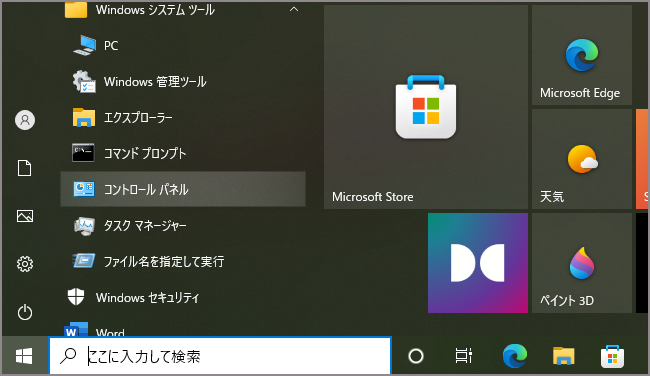Open the Microsoft Edge tile
The width and height of the screenshot is (650, 376).
(x=582, y=55)
